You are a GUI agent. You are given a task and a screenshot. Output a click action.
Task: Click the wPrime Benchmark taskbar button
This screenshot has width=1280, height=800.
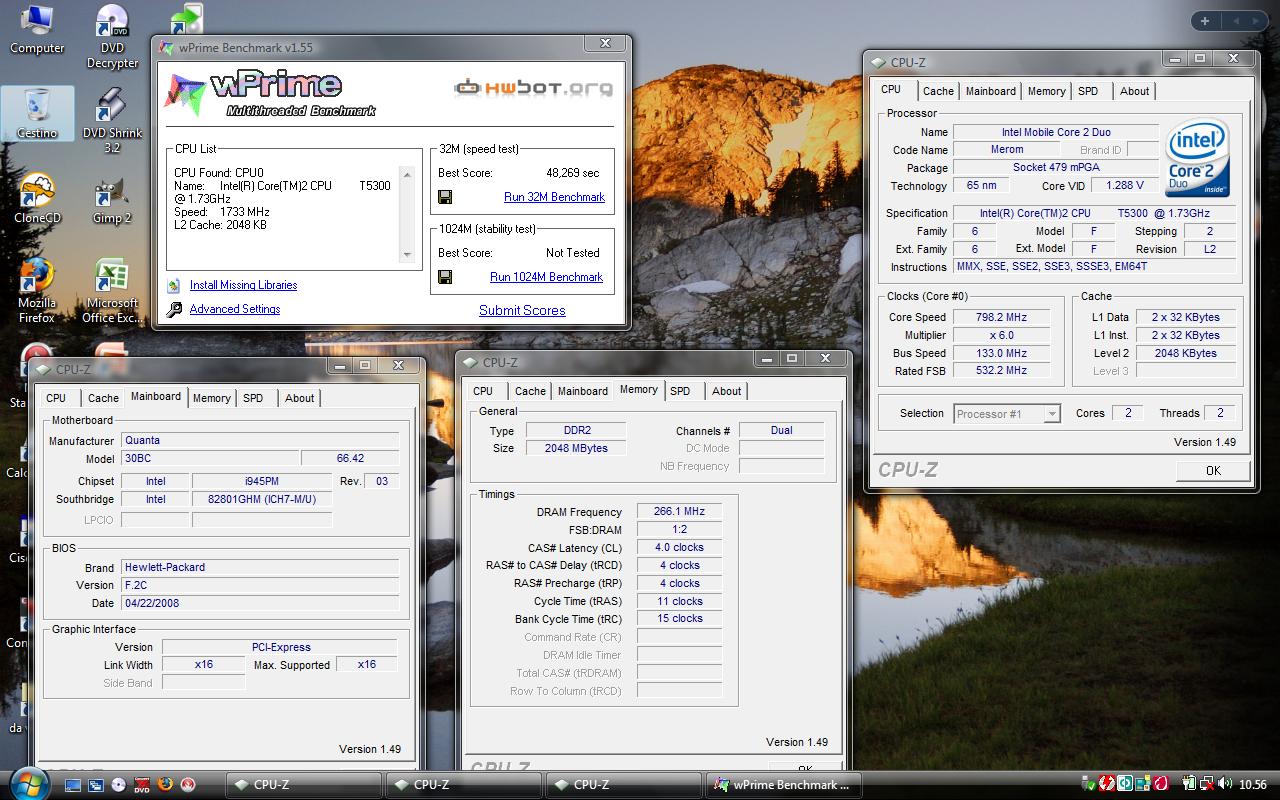click(x=784, y=785)
